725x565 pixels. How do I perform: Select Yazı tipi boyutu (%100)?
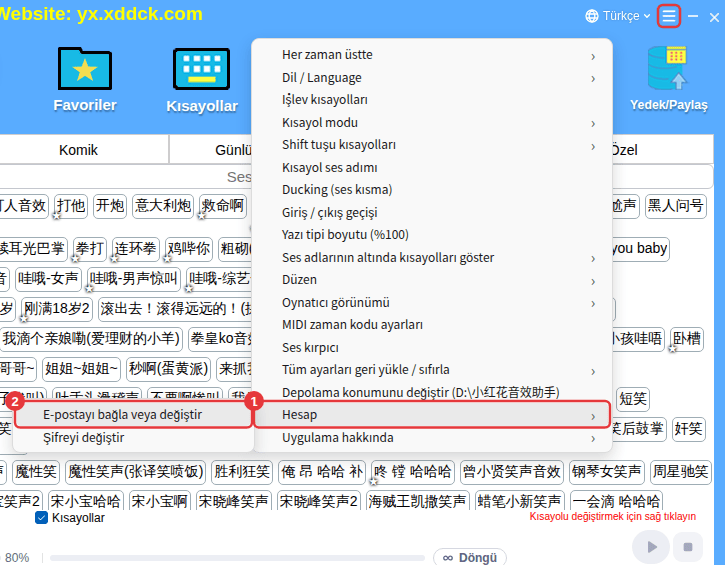(x=432, y=235)
